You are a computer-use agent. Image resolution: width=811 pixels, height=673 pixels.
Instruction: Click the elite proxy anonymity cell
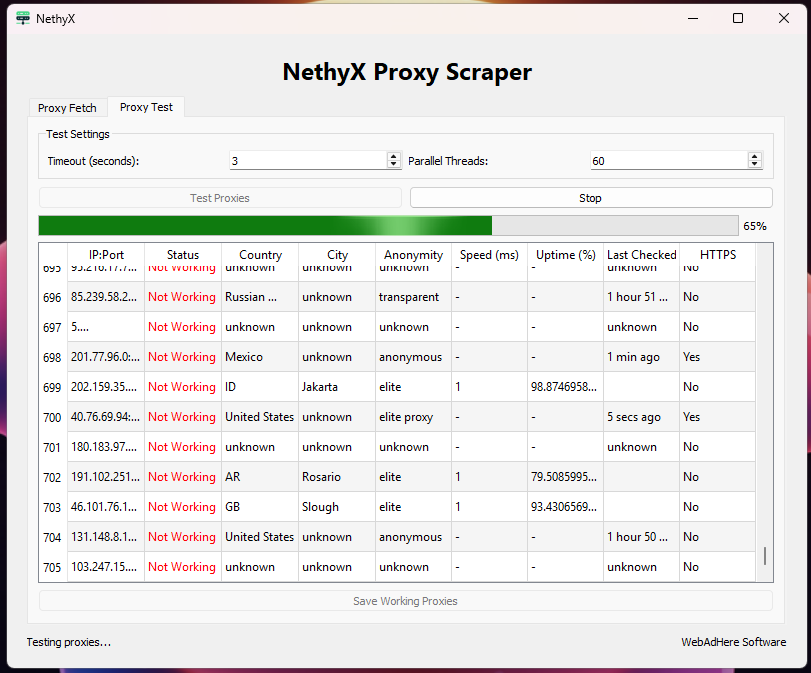[x=413, y=417]
